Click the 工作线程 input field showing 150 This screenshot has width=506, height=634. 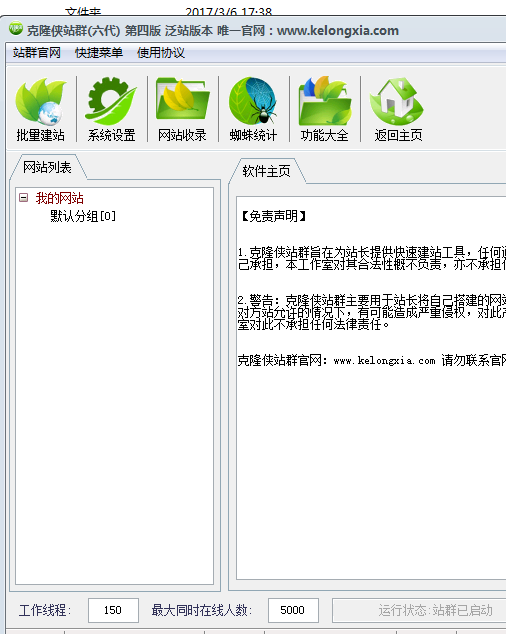pos(113,610)
